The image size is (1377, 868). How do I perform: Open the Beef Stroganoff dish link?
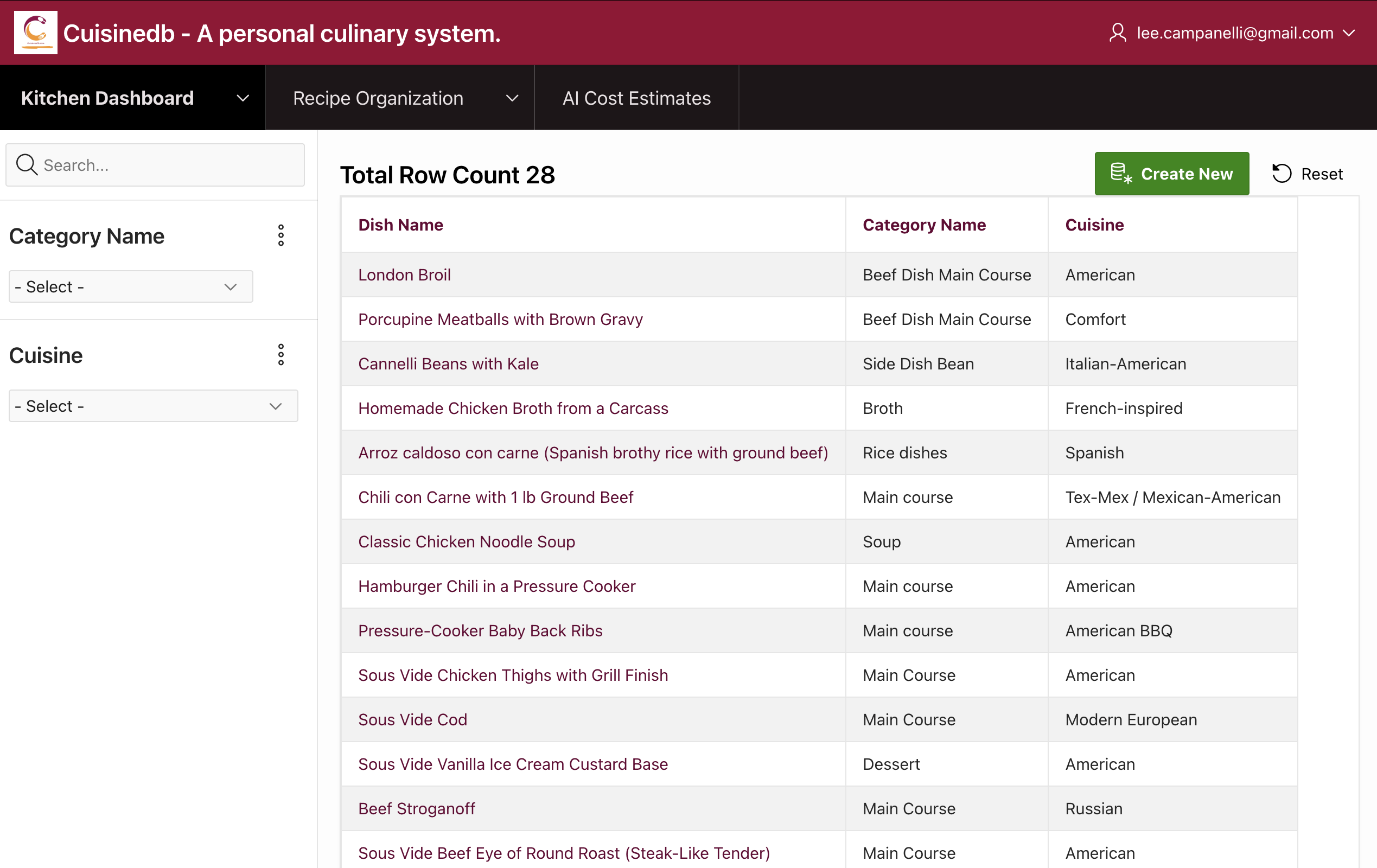coord(416,808)
